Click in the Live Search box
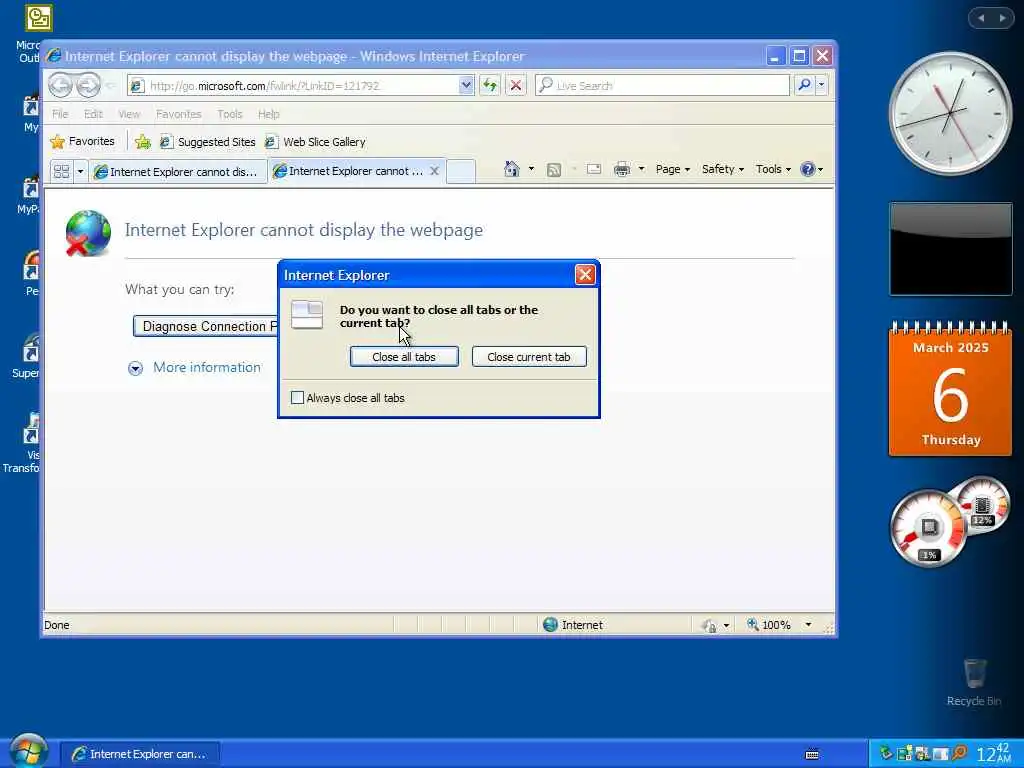 pos(662,86)
